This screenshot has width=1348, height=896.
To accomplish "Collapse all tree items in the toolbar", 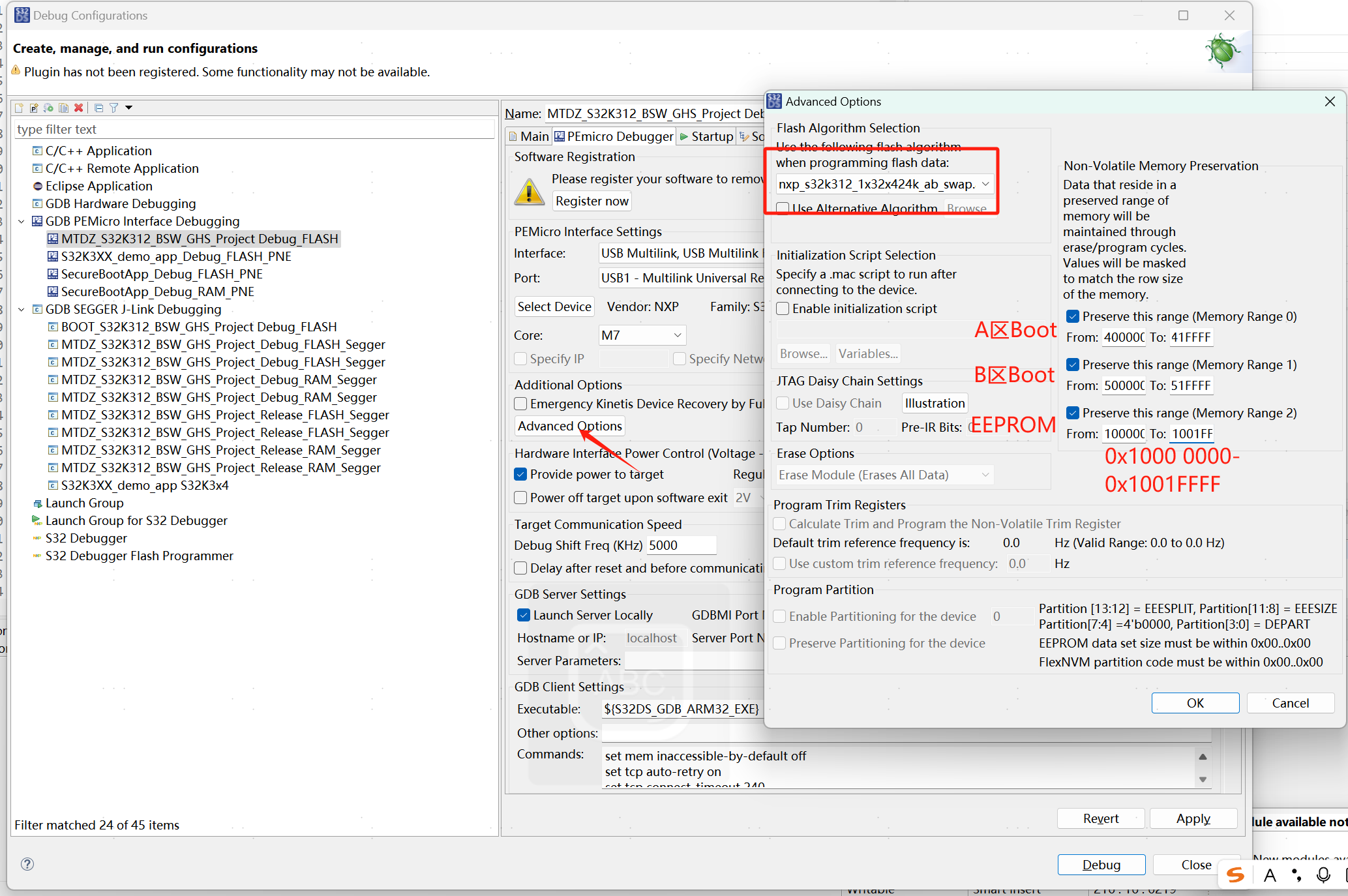I will 98,108.
